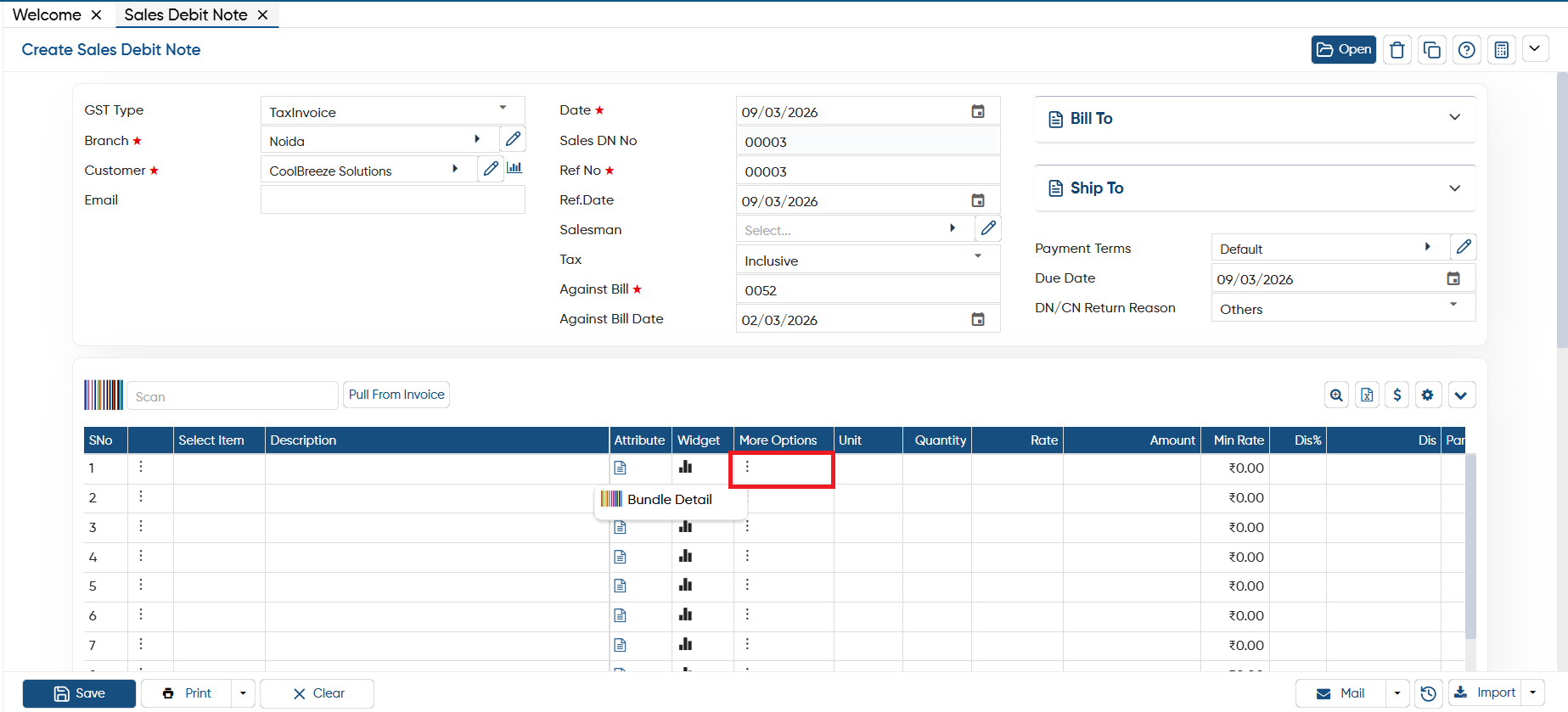
Task: Click the Pull From Invoice button
Action: pos(396,395)
